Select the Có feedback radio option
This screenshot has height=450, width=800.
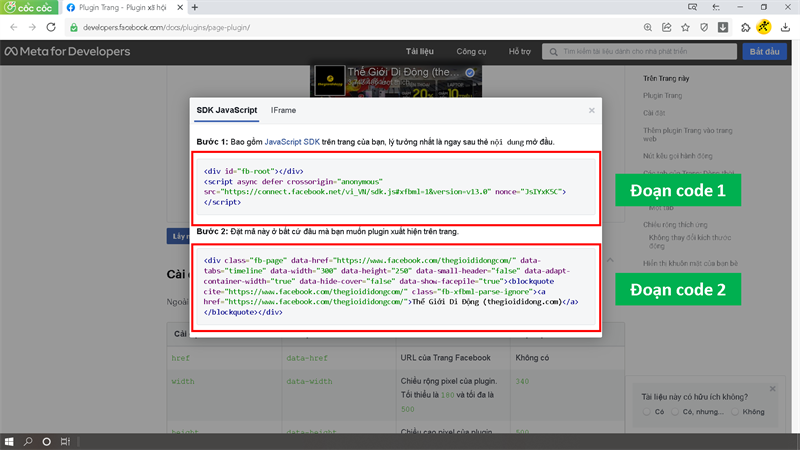[x=647, y=412]
